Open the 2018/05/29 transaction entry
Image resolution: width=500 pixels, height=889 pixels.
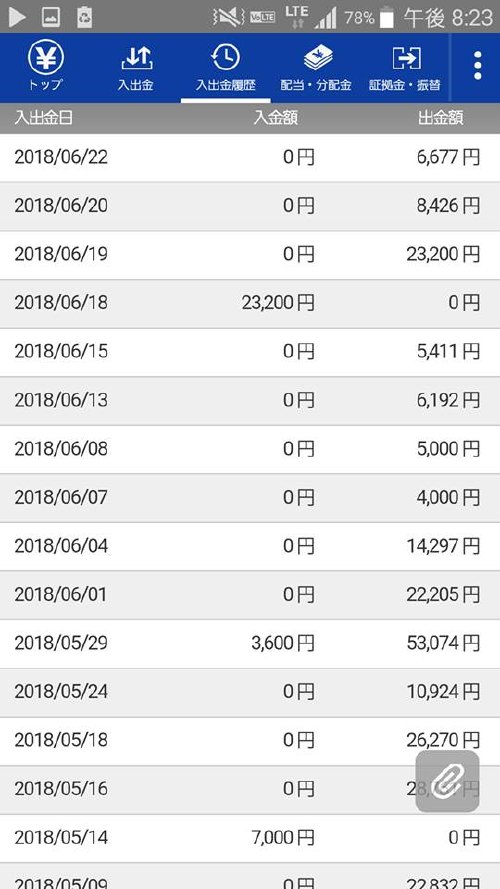[x=250, y=644]
